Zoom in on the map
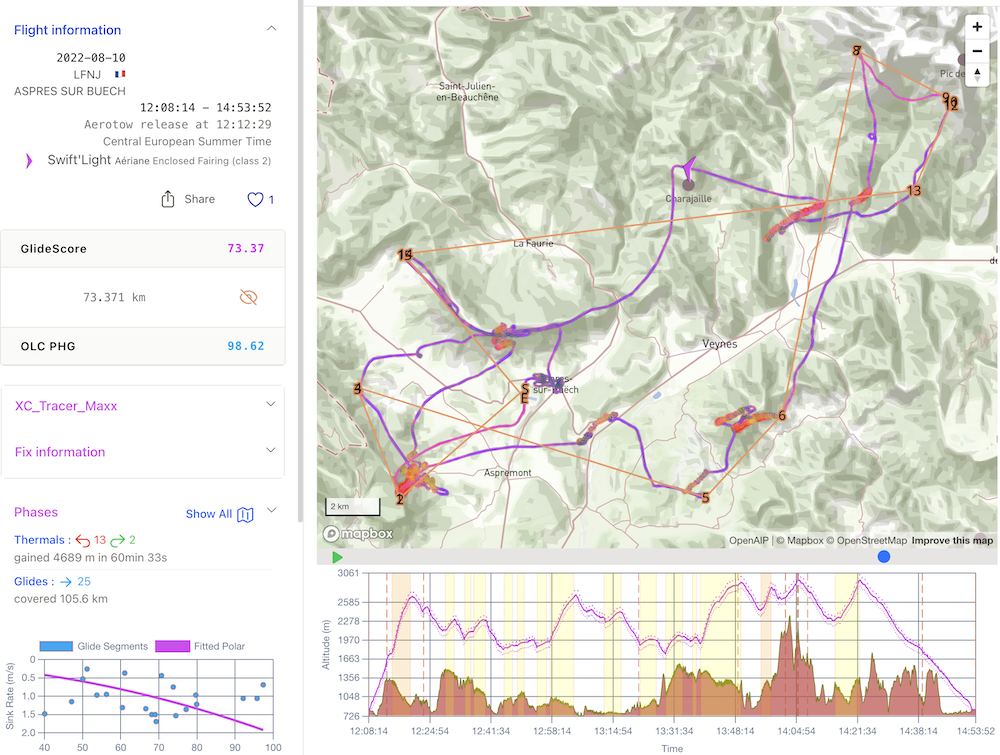Image resolution: width=1000 pixels, height=755 pixels. coord(977,28)
